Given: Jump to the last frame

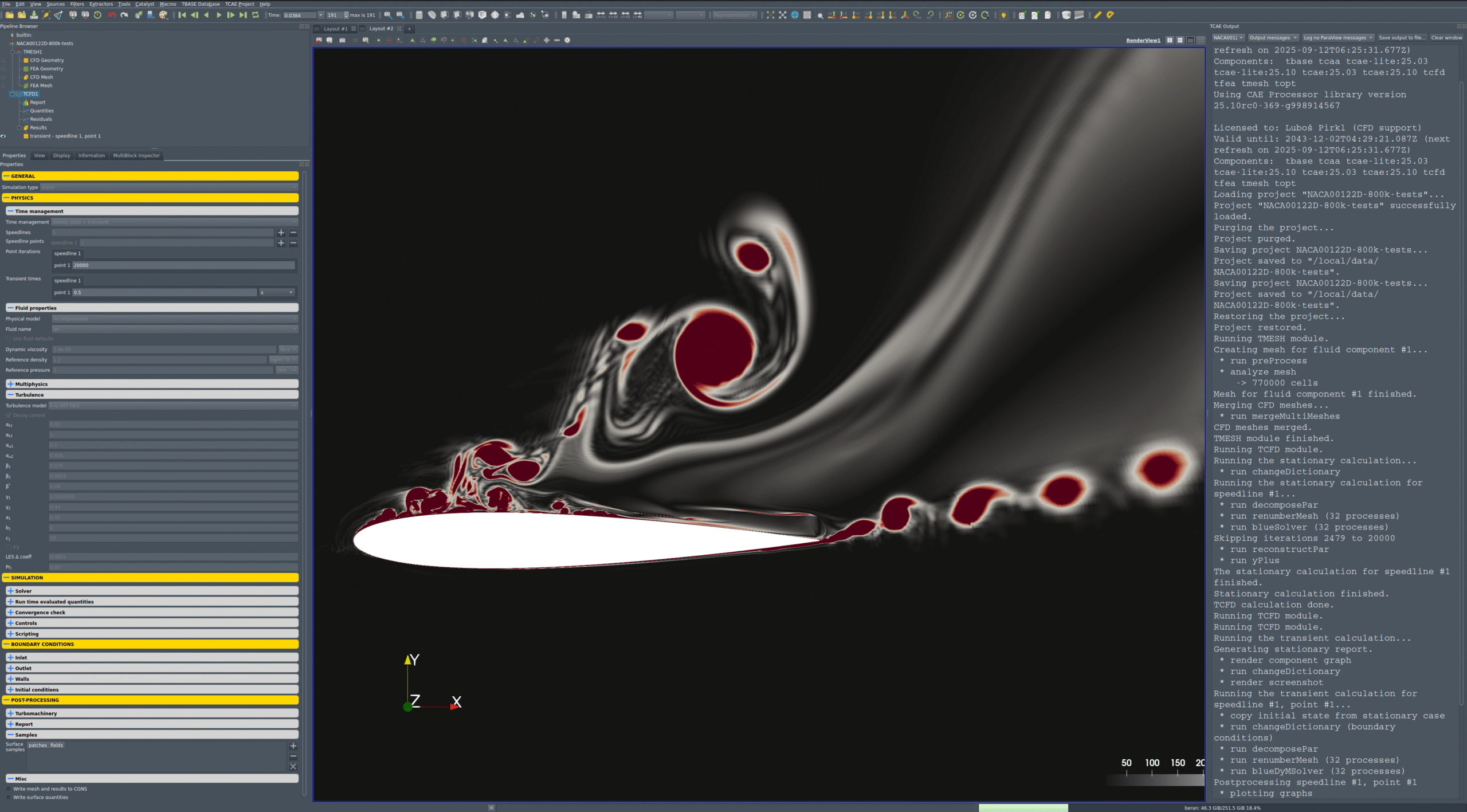Looking at the screenshot, I should point(243,15).
